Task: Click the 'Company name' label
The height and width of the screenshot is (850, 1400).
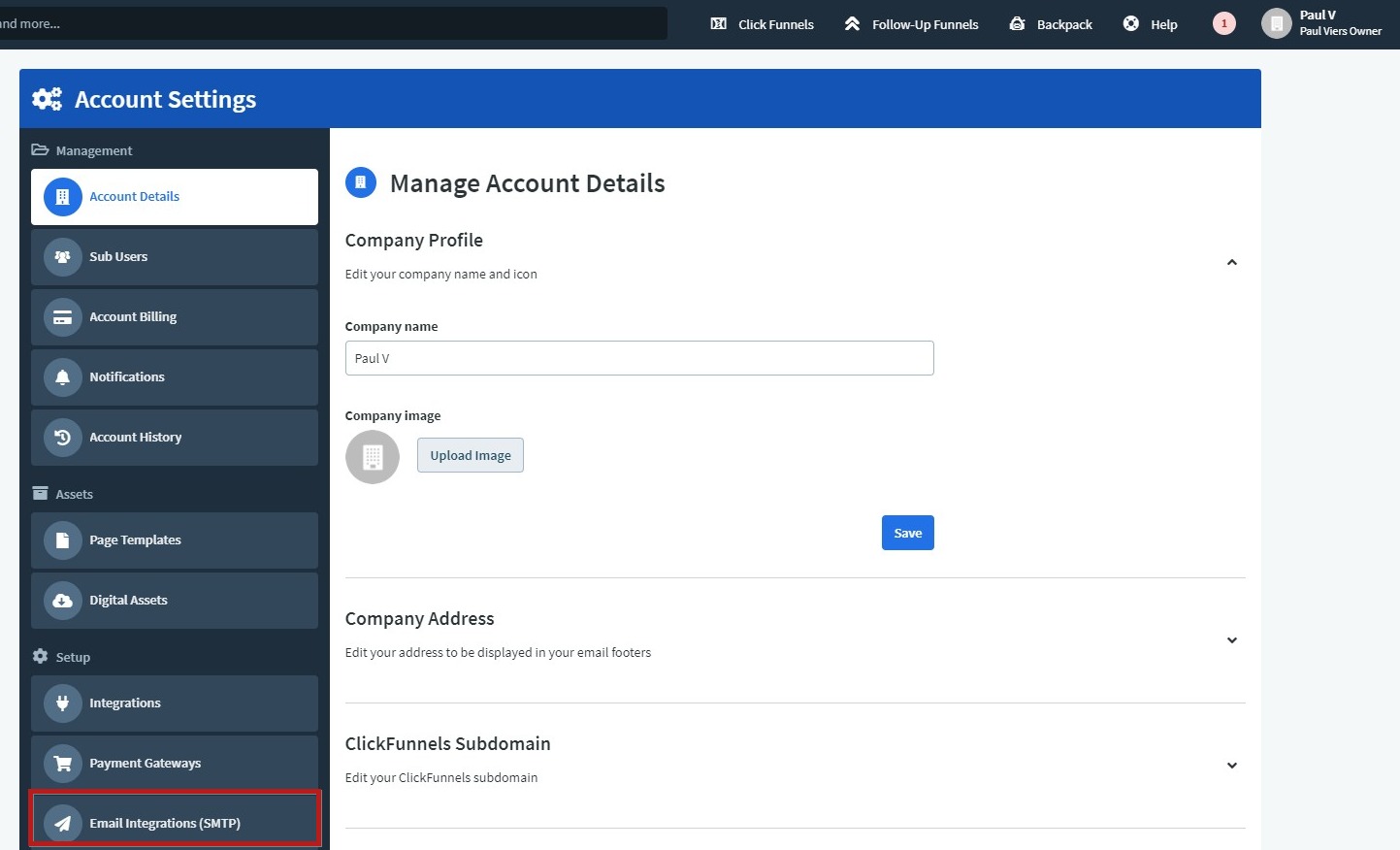Action: click(391, 327)
